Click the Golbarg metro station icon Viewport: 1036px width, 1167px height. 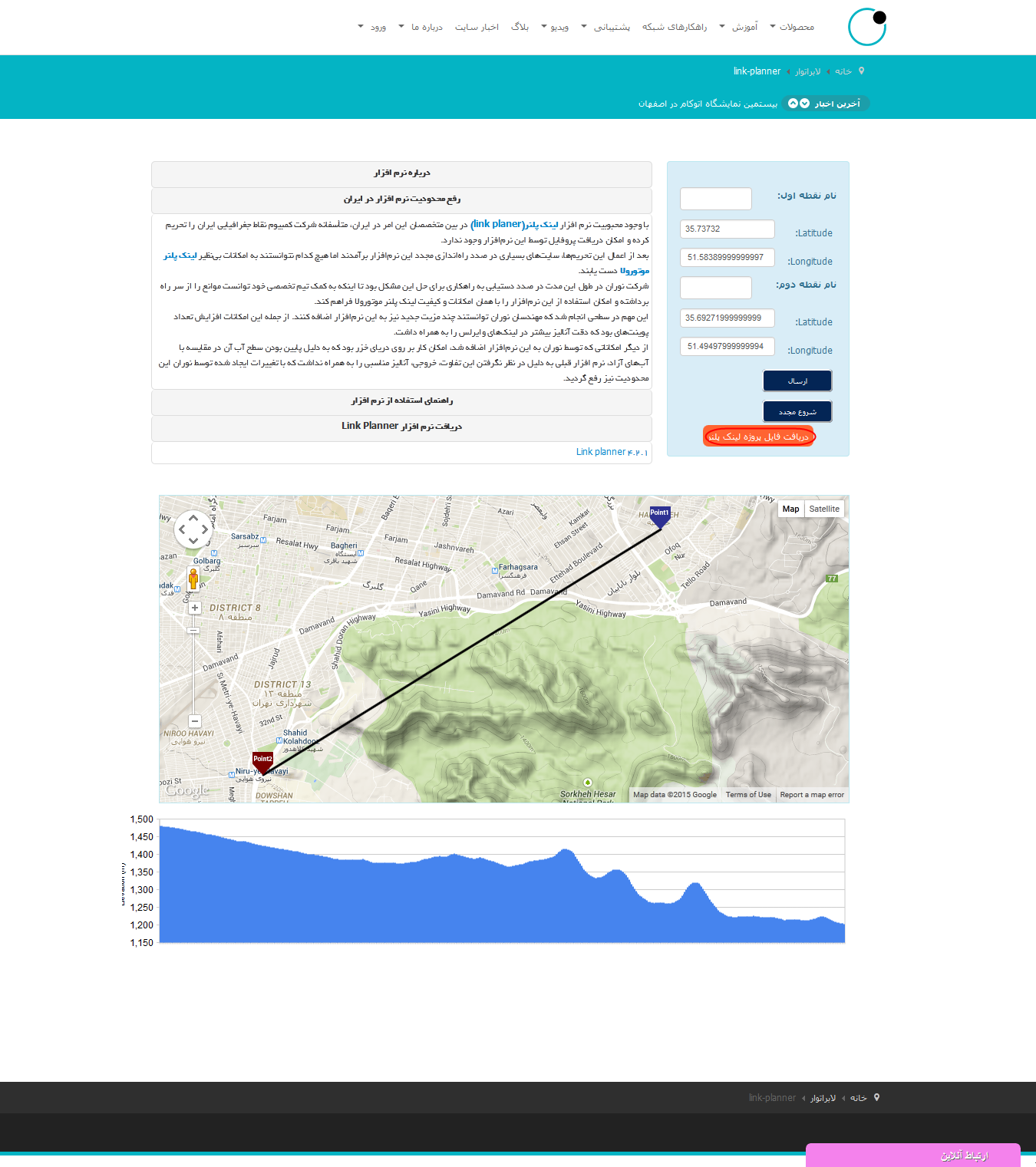click(x=213, y=553)
